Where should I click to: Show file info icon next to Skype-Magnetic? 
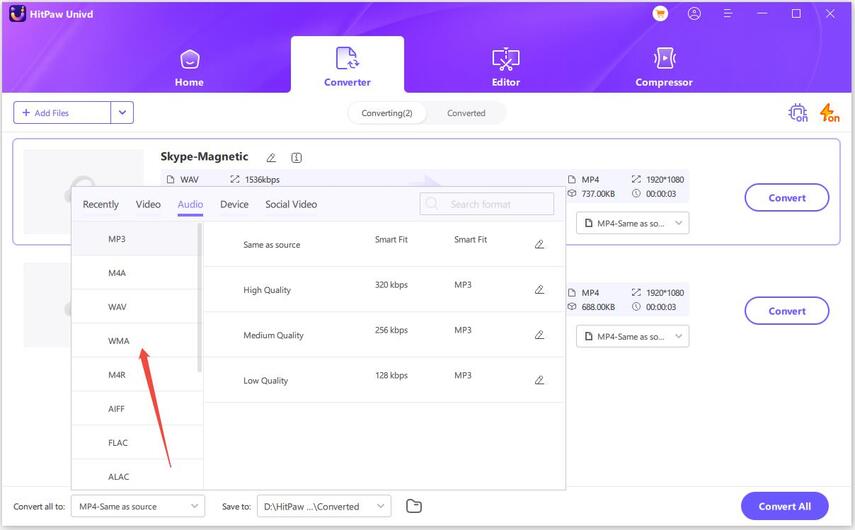(297, 158)
